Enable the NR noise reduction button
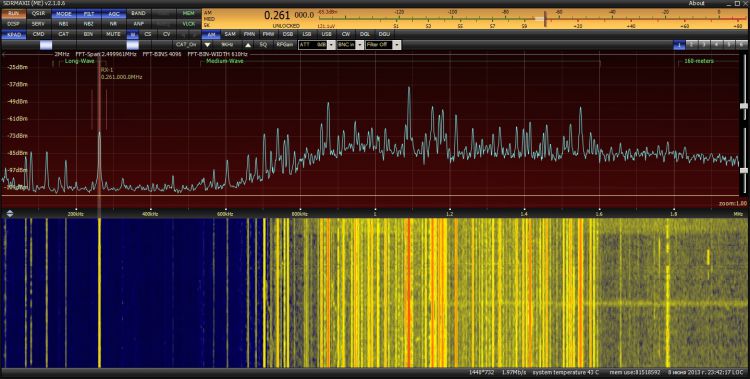This screenshot has width=750, height=379. click(x=113, y=23)
